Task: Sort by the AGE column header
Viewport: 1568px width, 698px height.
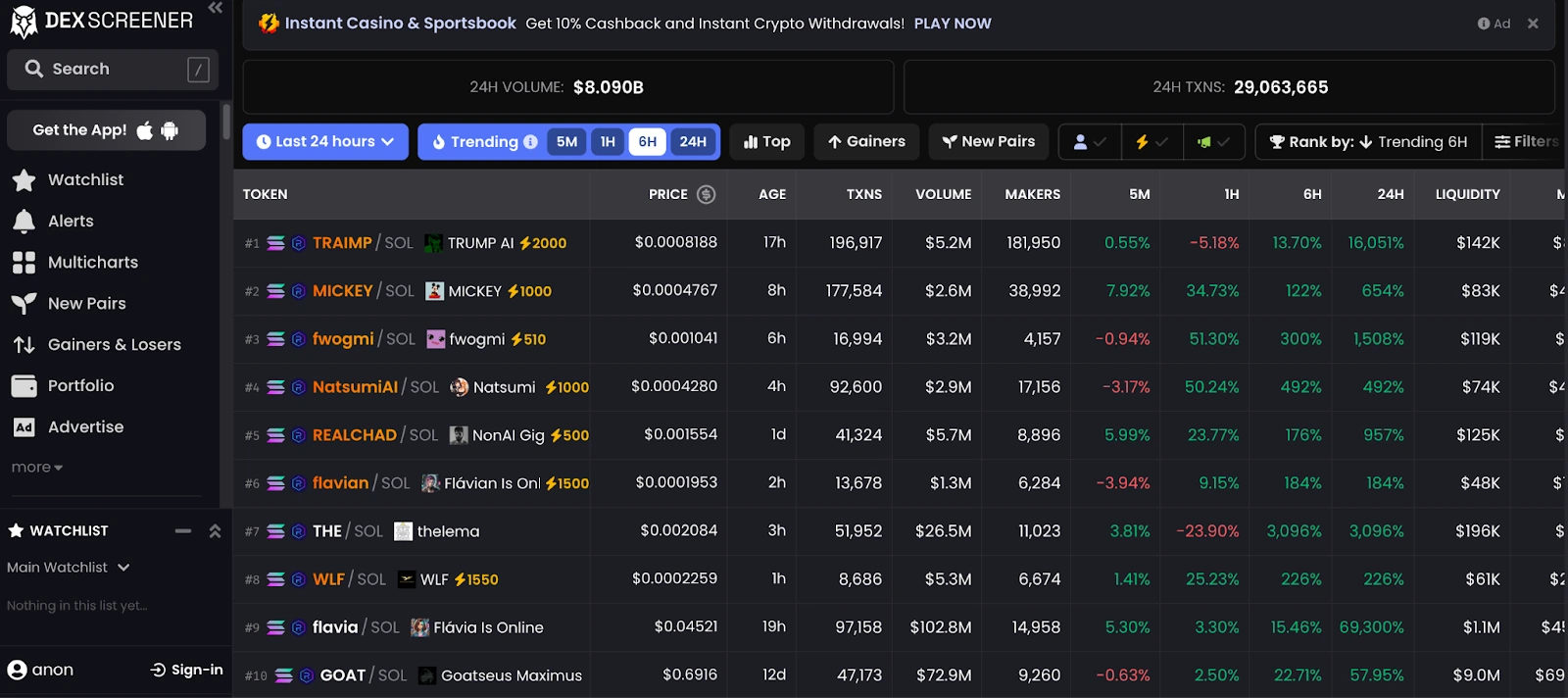Action: [x=772, y=194]
